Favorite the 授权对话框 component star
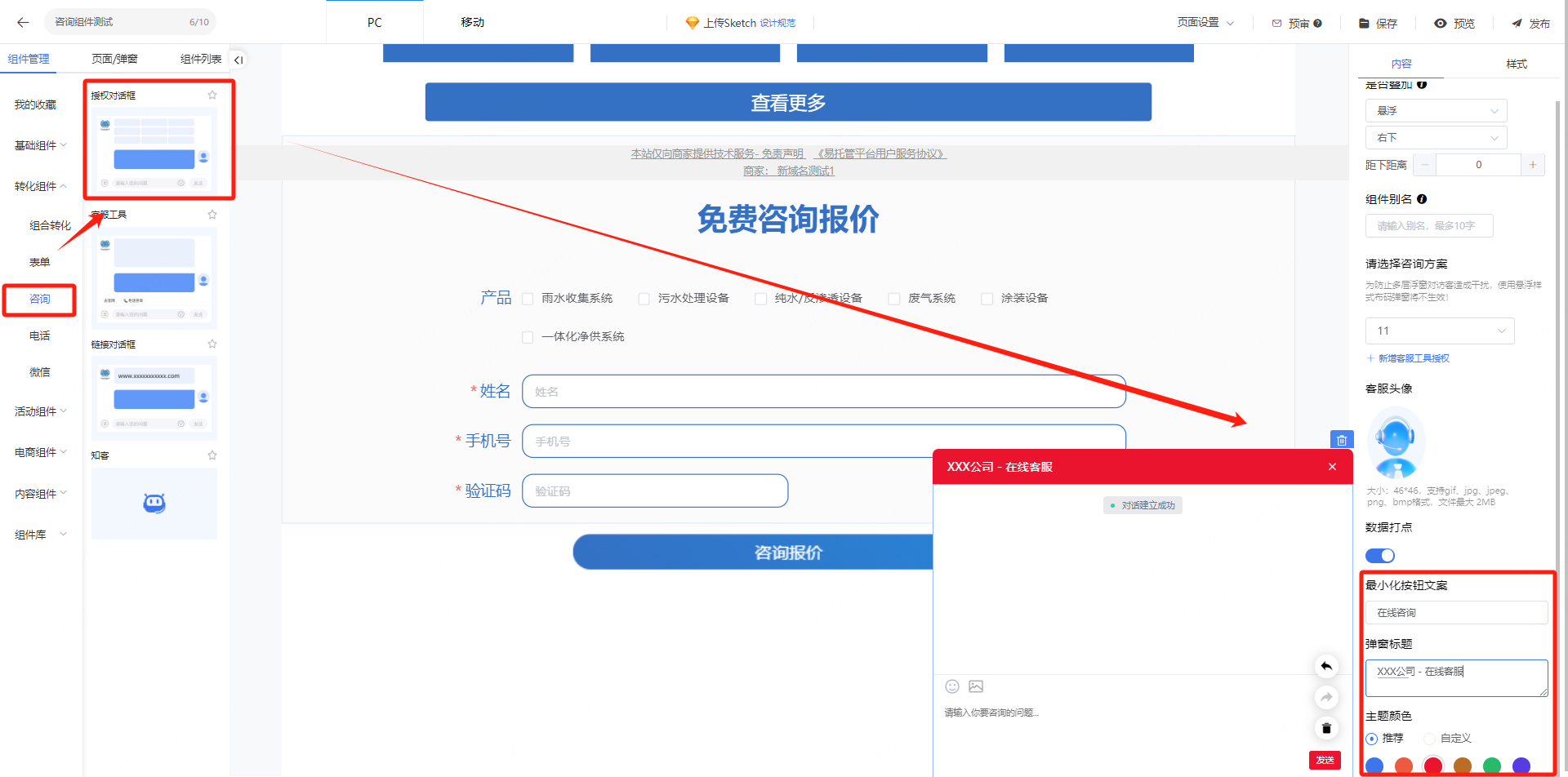This screenshot has width=1568, height=777. coord(212,95)
